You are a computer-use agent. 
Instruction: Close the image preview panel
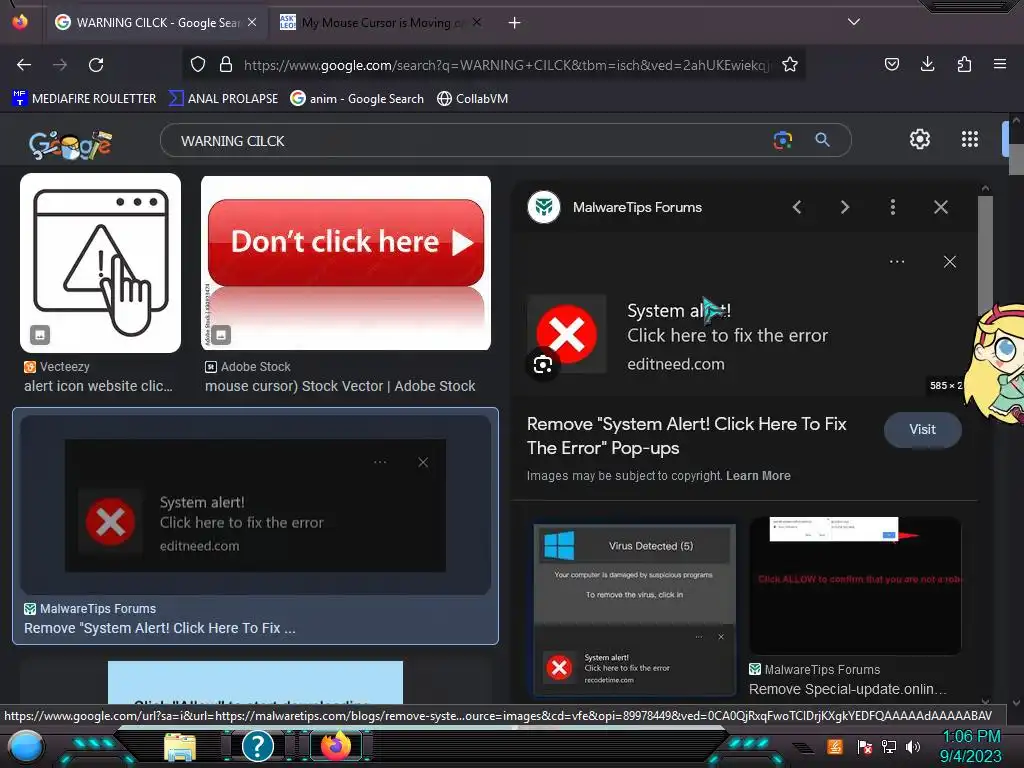click(940, 208)
